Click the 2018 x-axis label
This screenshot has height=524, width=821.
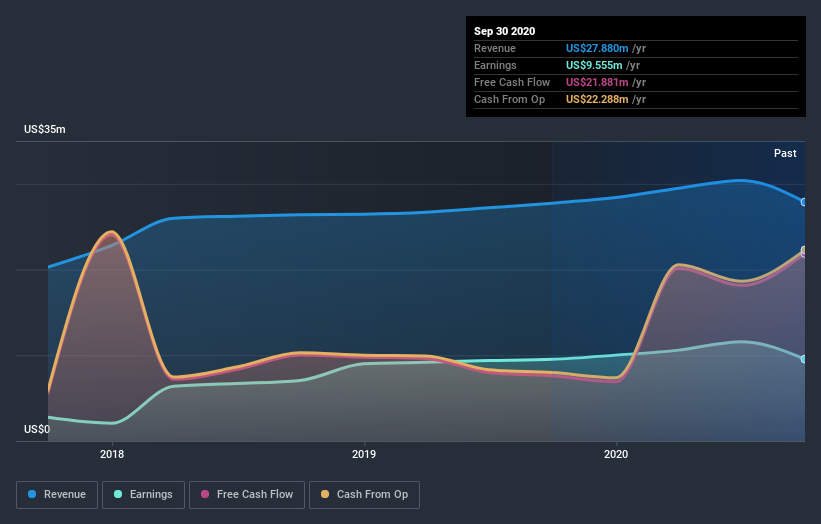point(112,454)
